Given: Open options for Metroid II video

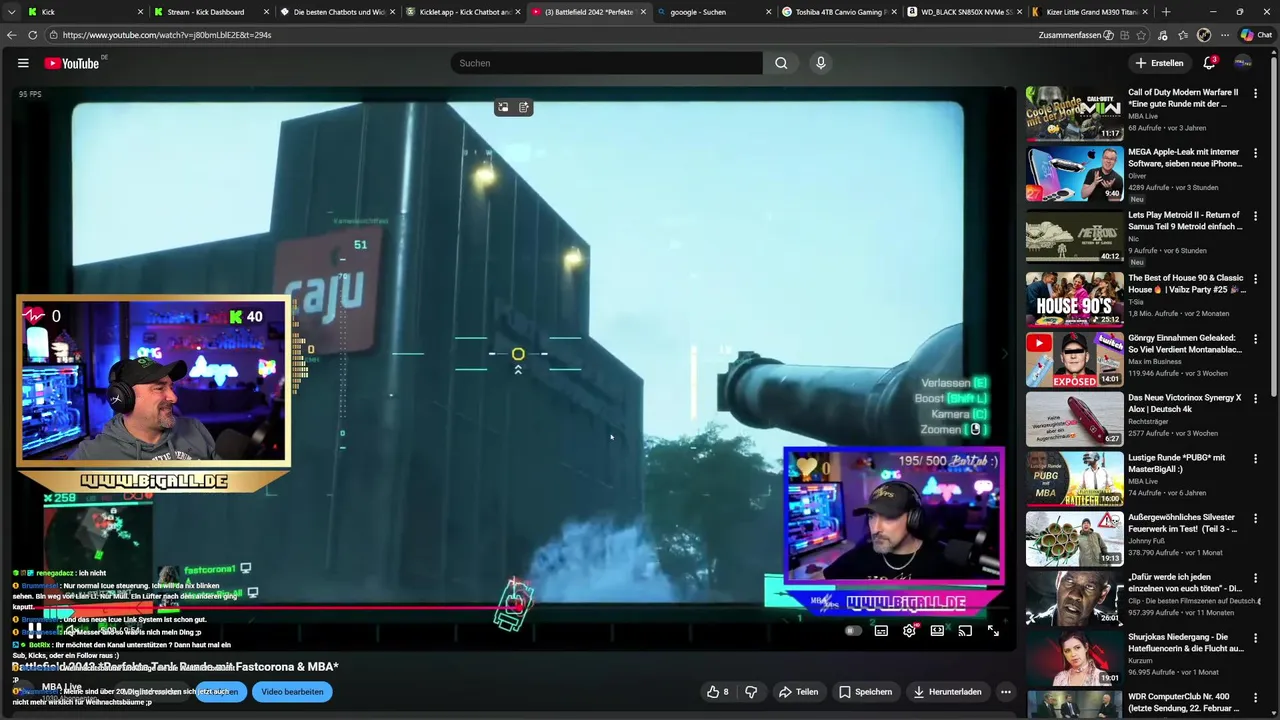Looking at the screenshot, I should coord(1256,215).
